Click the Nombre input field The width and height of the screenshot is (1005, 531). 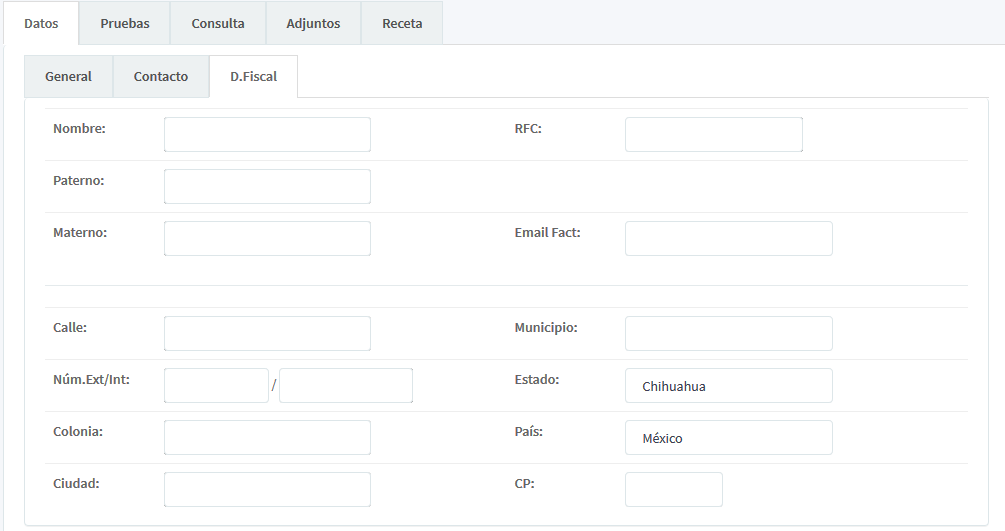[267, 134]
